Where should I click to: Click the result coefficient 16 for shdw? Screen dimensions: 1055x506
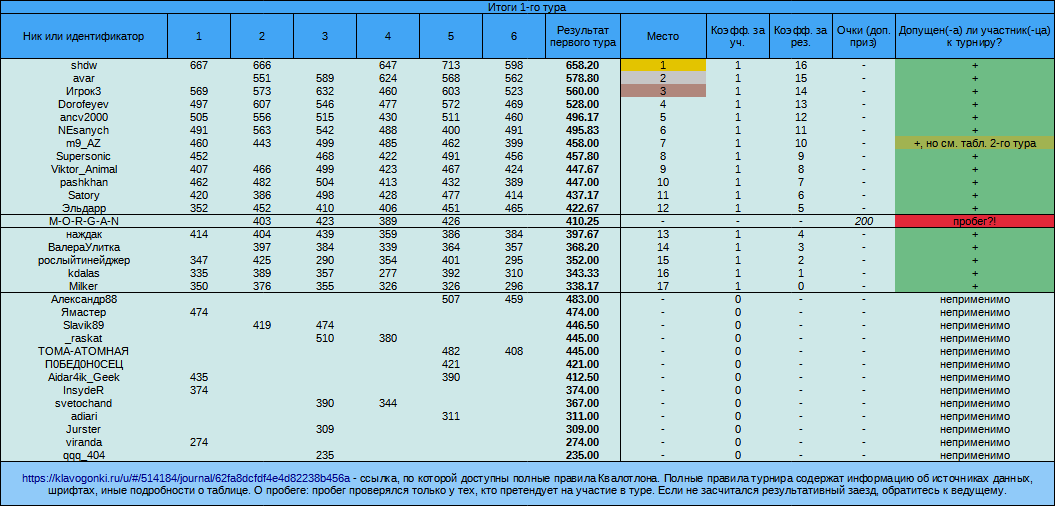801,65
